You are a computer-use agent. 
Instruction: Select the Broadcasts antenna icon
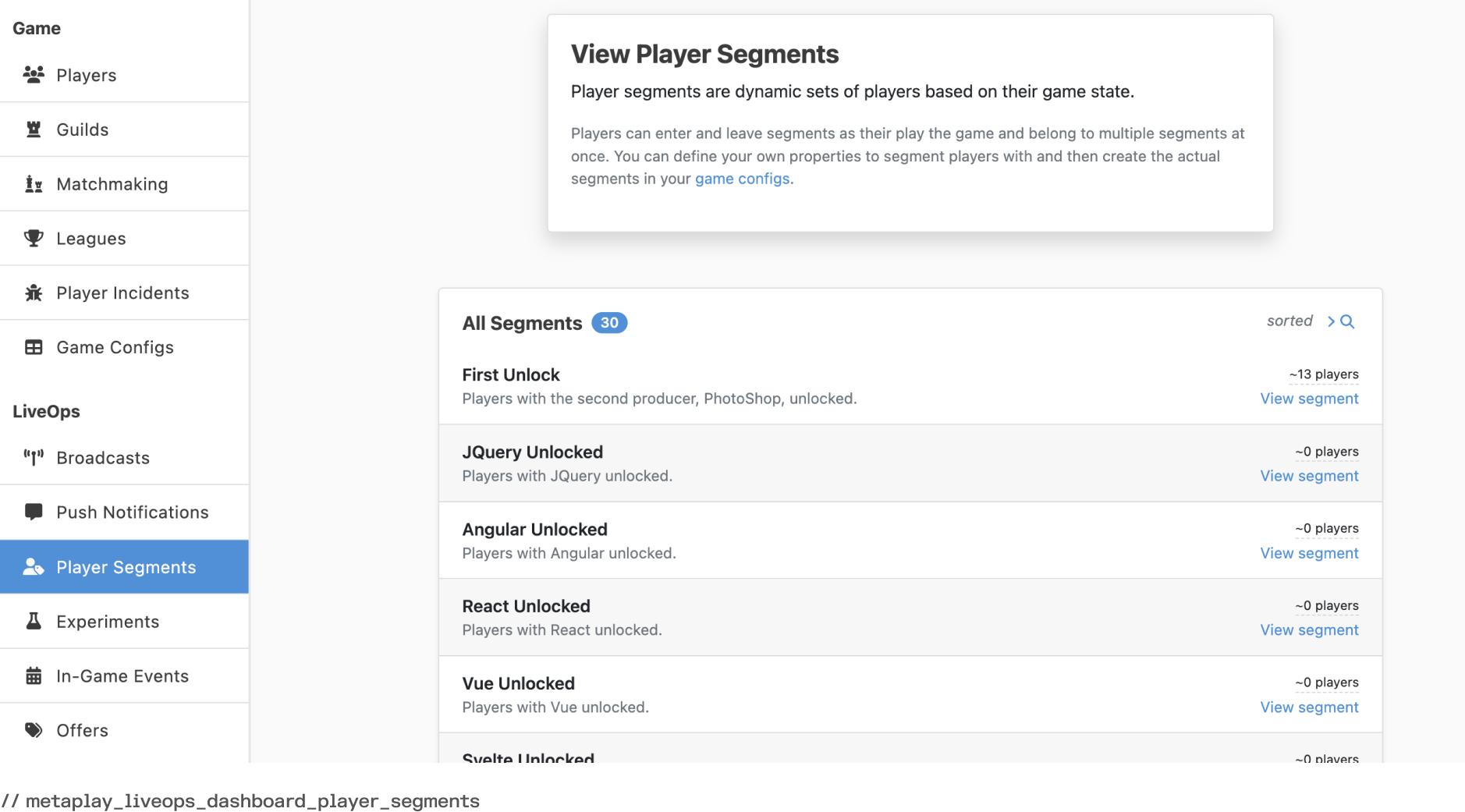34,458
